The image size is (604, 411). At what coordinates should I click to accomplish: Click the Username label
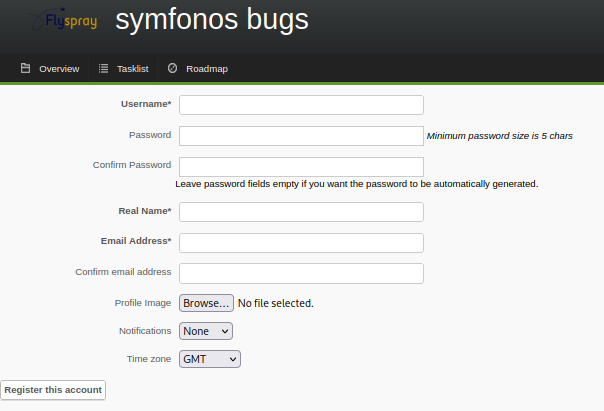[x=146, y=104]
